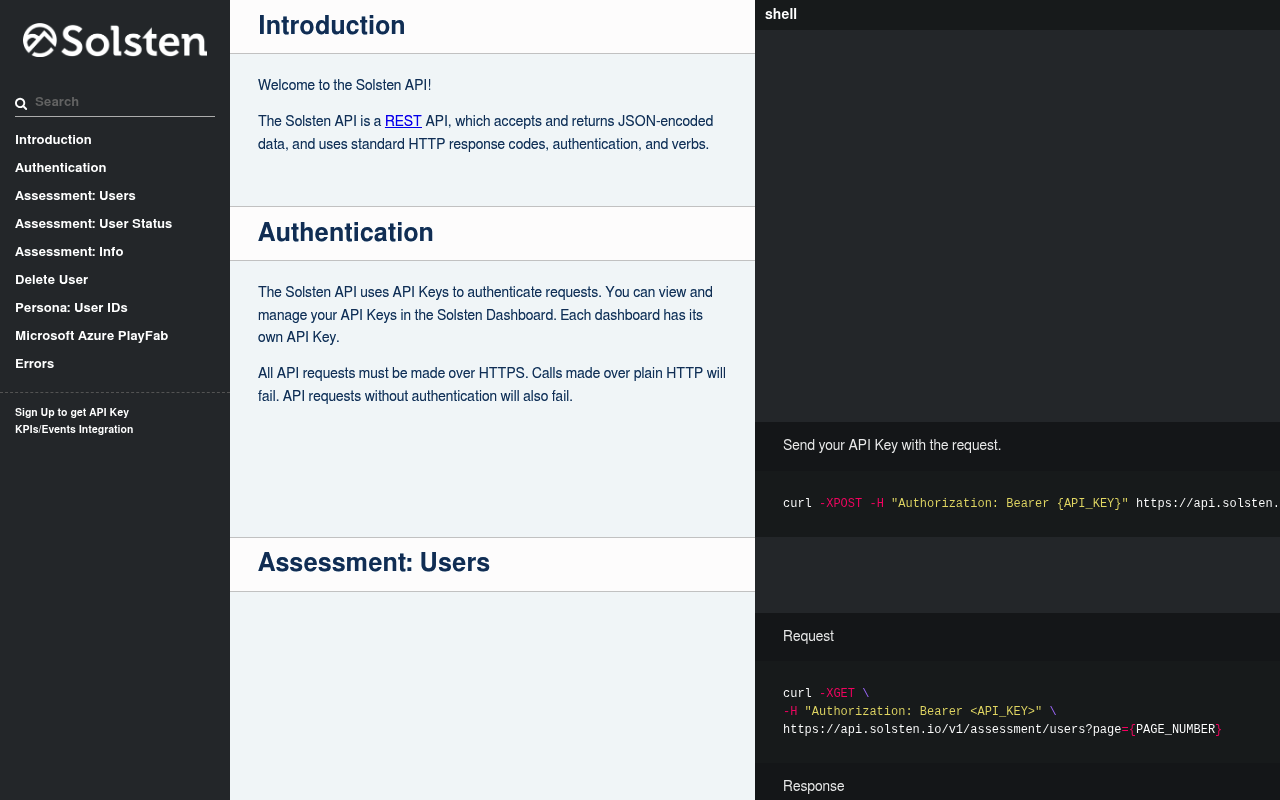Click the Solsten logo

click(x=115, y=41)
